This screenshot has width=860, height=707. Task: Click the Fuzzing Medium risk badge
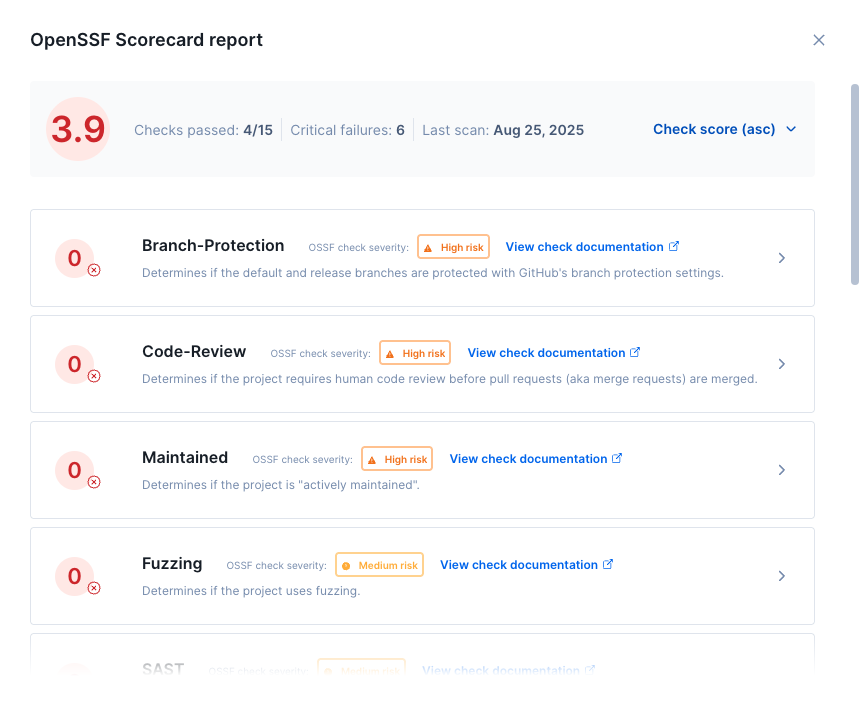[x=379, y=565]
